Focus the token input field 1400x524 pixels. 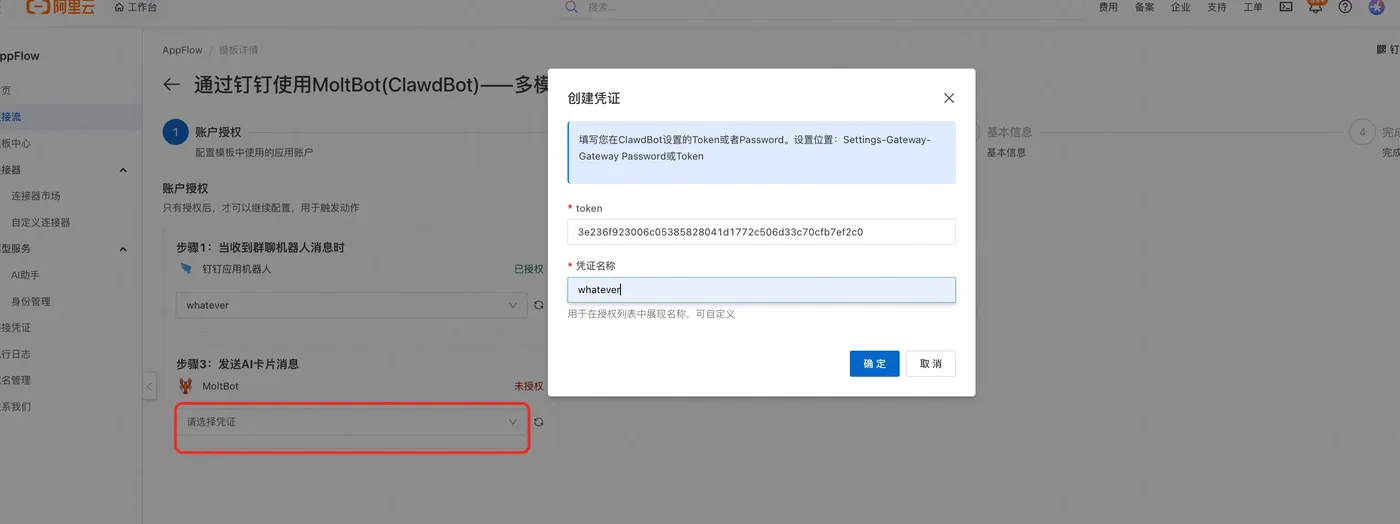click(761, 232)
